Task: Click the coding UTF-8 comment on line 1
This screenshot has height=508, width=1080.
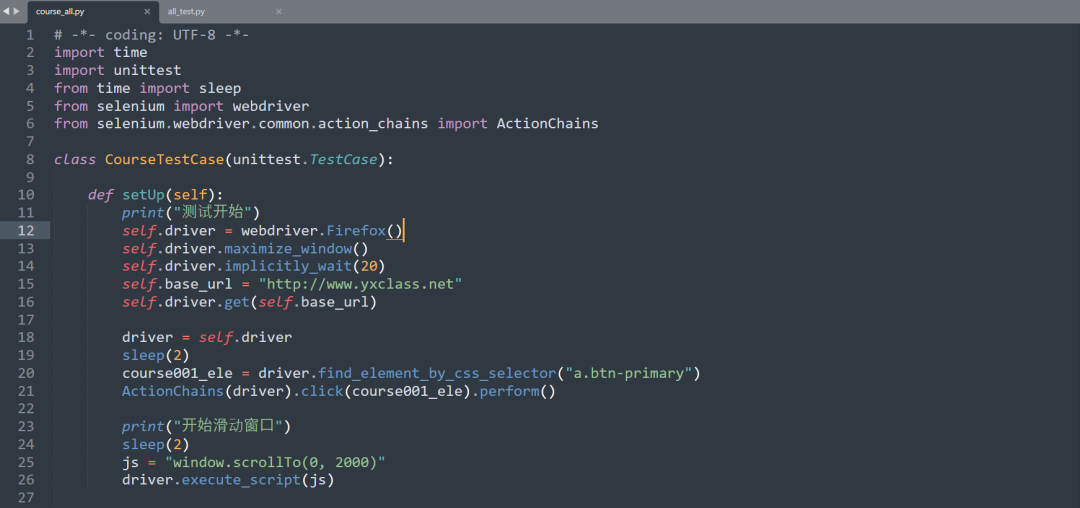Action: (152, 34)
